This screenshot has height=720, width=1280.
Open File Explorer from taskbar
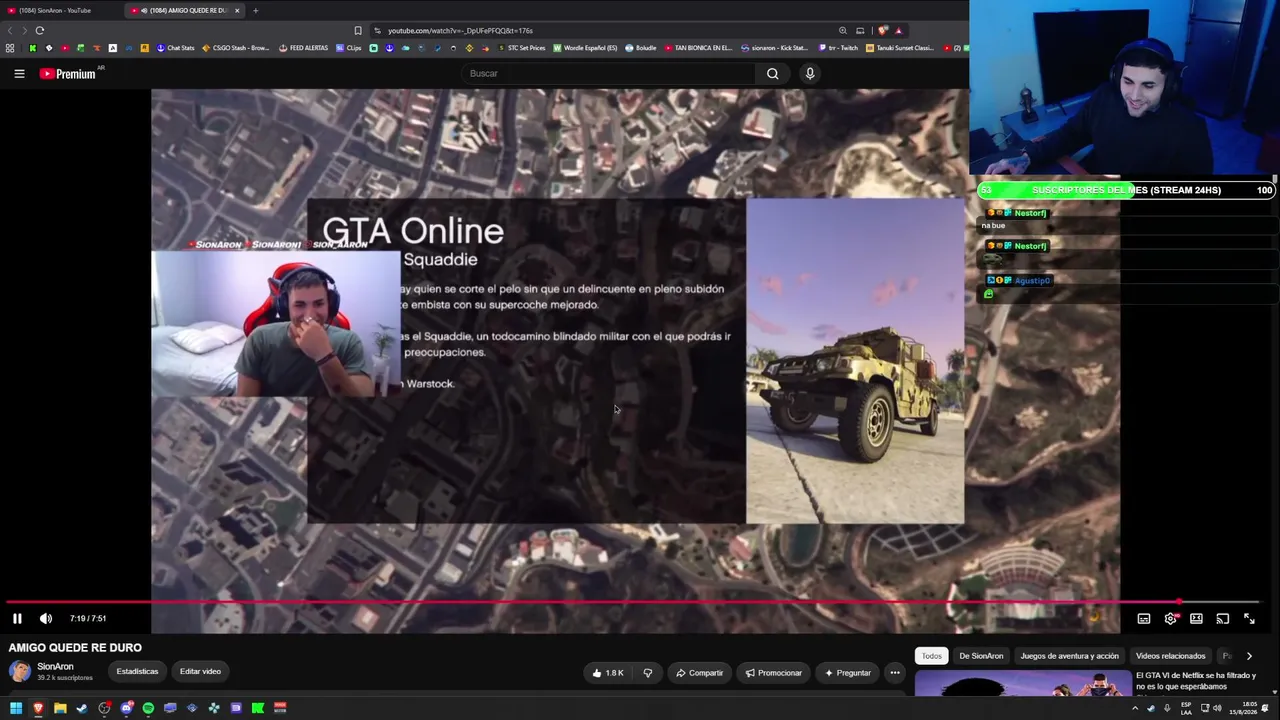click(x=60, y=708)
